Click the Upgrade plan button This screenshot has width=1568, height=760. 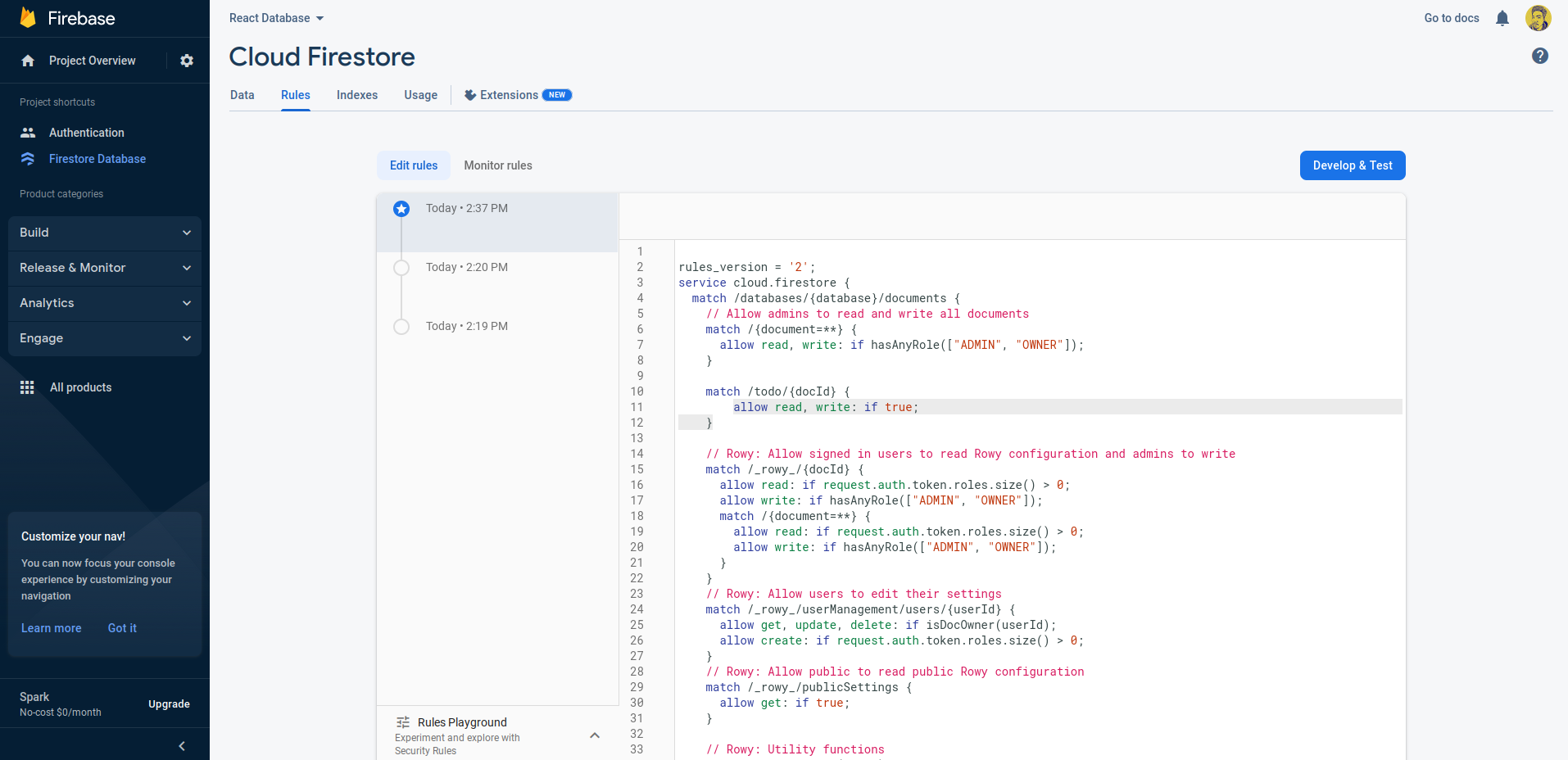point(169,704)
